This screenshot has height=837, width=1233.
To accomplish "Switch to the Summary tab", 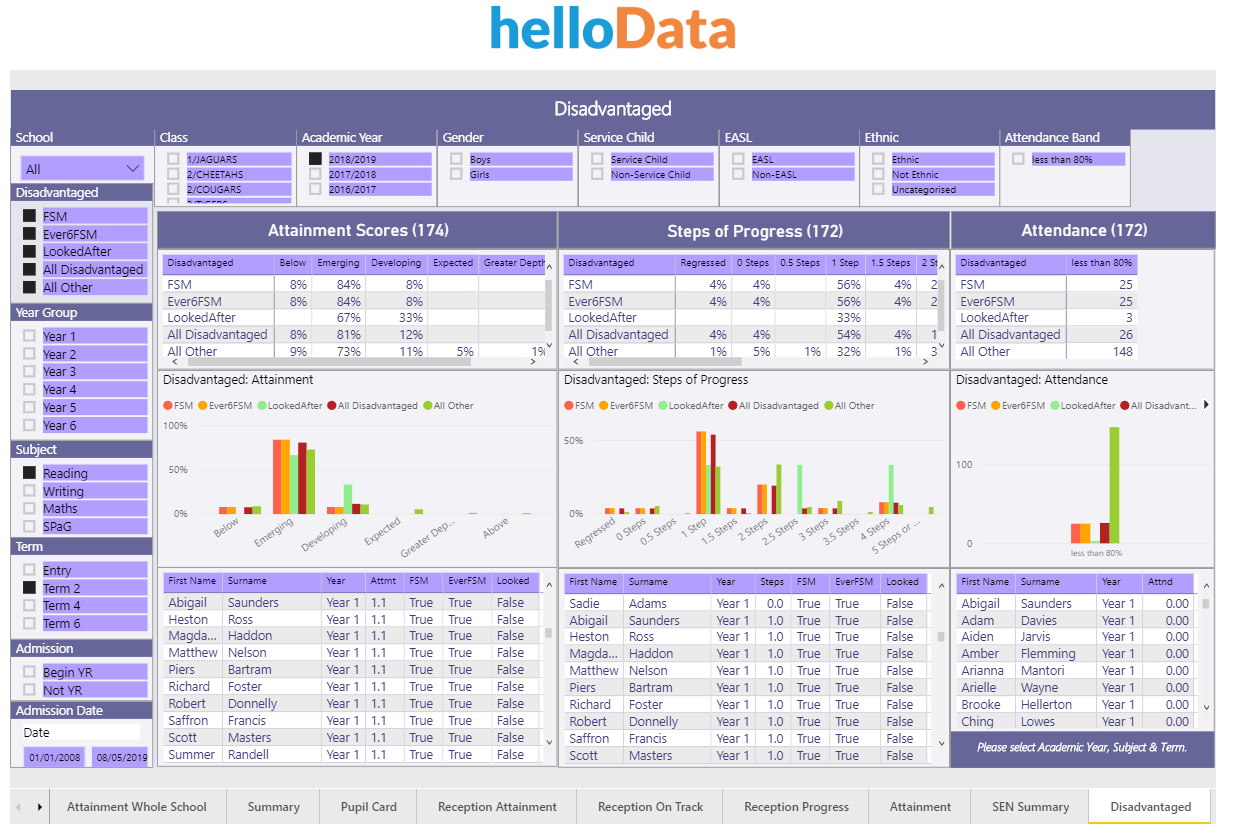I will 273,806.
